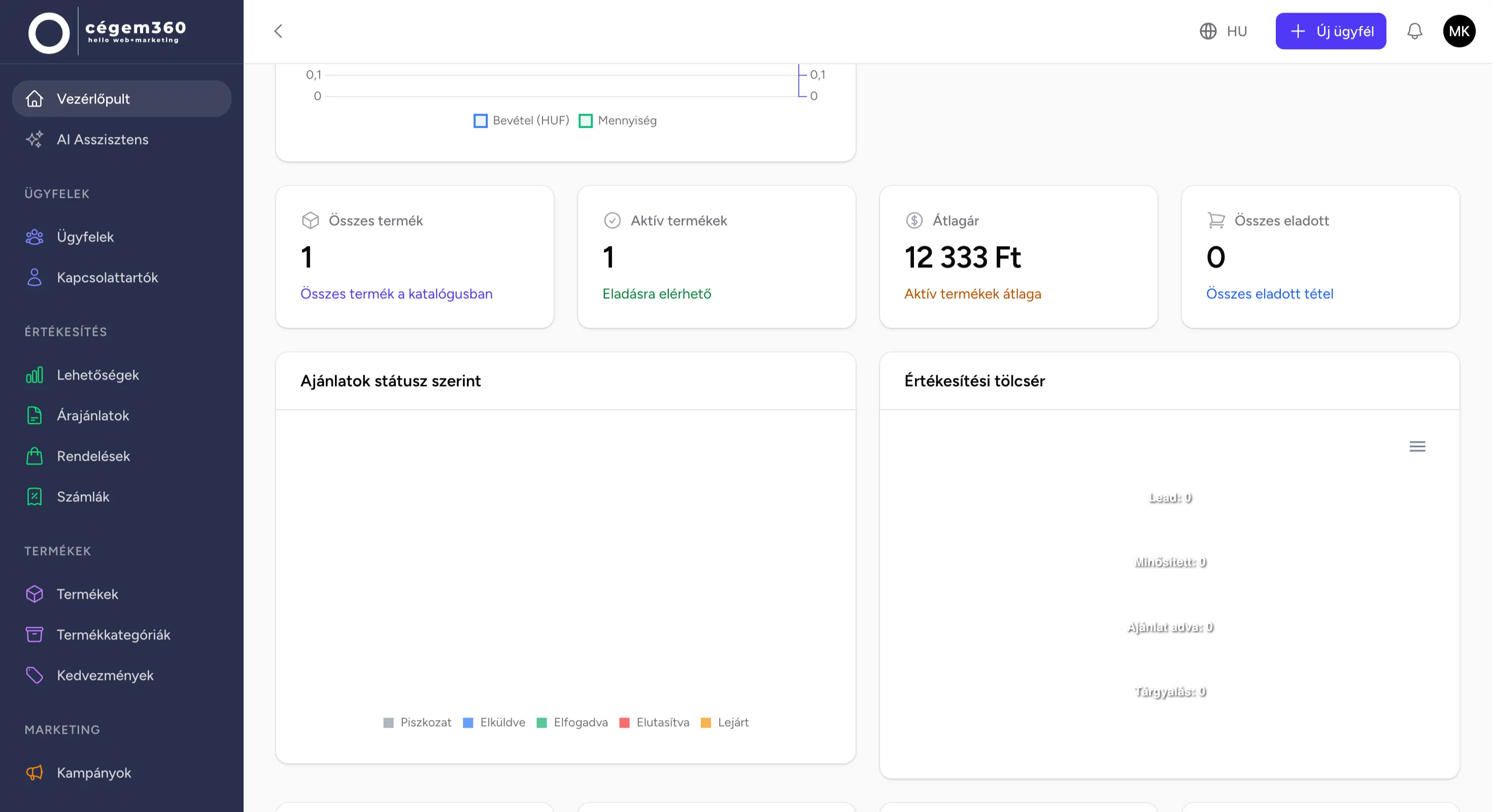Open the Termékkategóriák menu item
The image size is (1492, 812).
tap(113, 635)
